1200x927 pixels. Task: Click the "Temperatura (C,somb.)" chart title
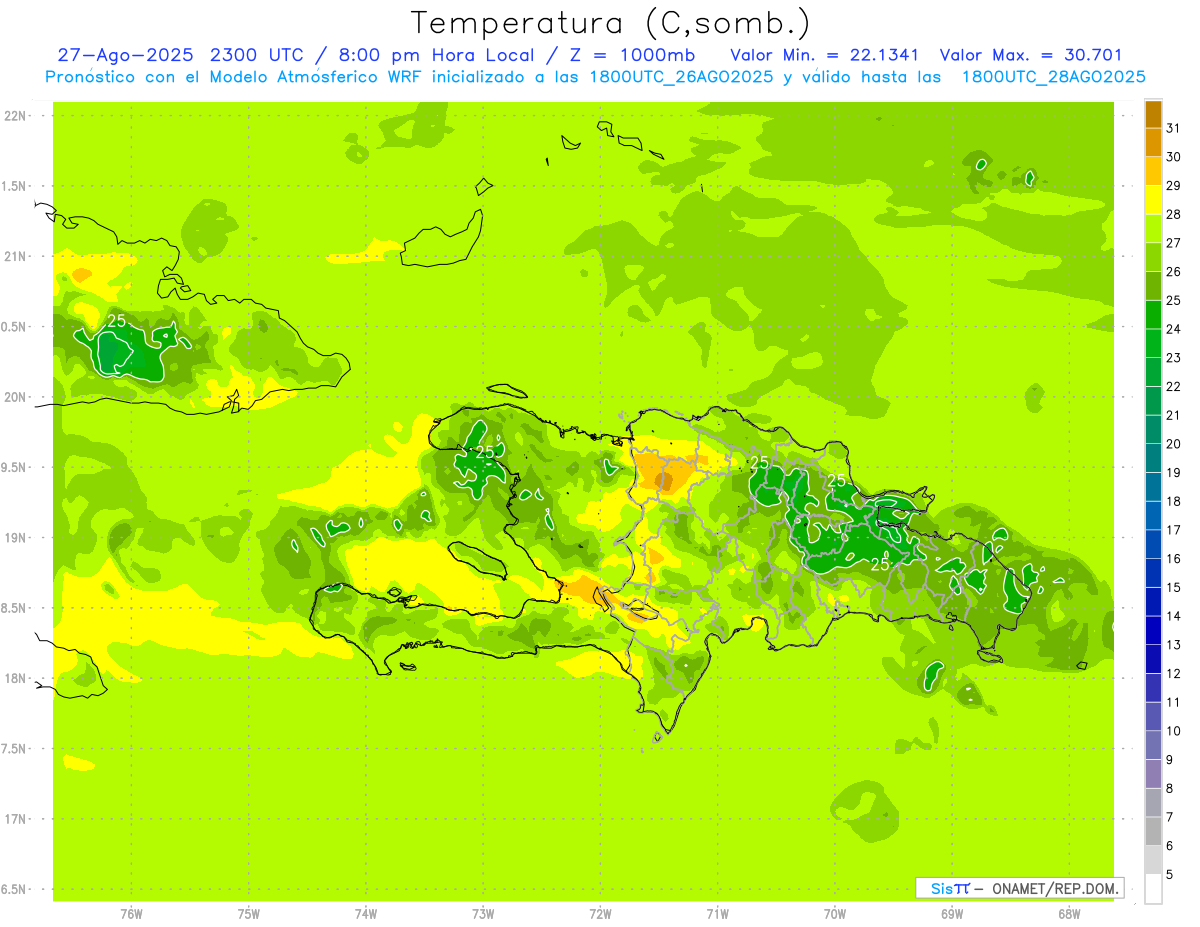click(x=610, y=23)
